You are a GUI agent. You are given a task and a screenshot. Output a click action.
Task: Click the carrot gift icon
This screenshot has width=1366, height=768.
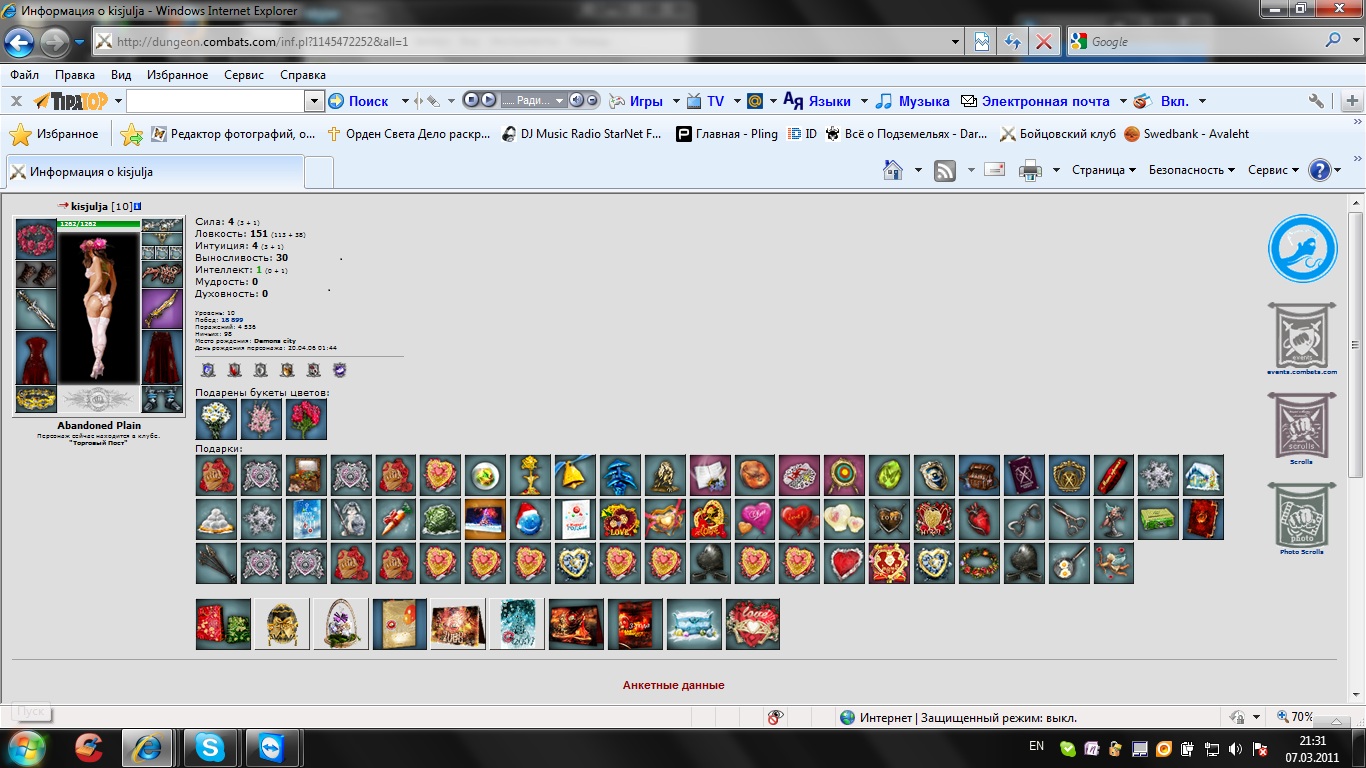(396, 519)
